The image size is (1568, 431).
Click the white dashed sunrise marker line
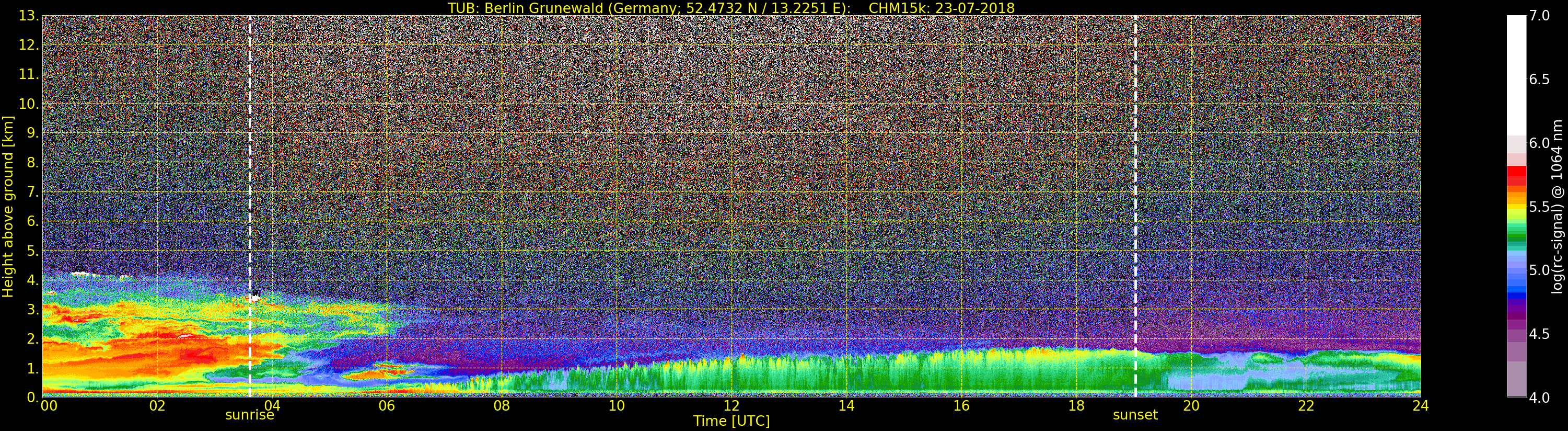point(250,207)
